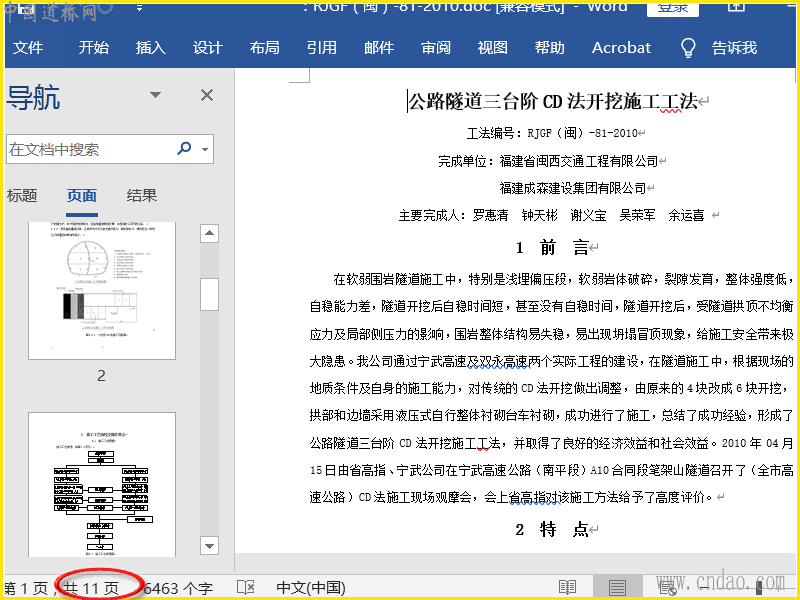Switch to the 标题 navigation tab

pyautogui.click(x=22, y=195)
